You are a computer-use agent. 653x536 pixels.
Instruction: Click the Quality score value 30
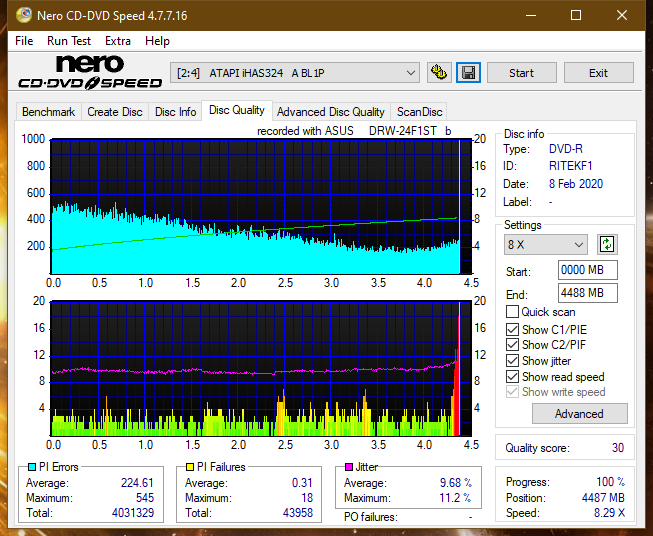(618, 448)
